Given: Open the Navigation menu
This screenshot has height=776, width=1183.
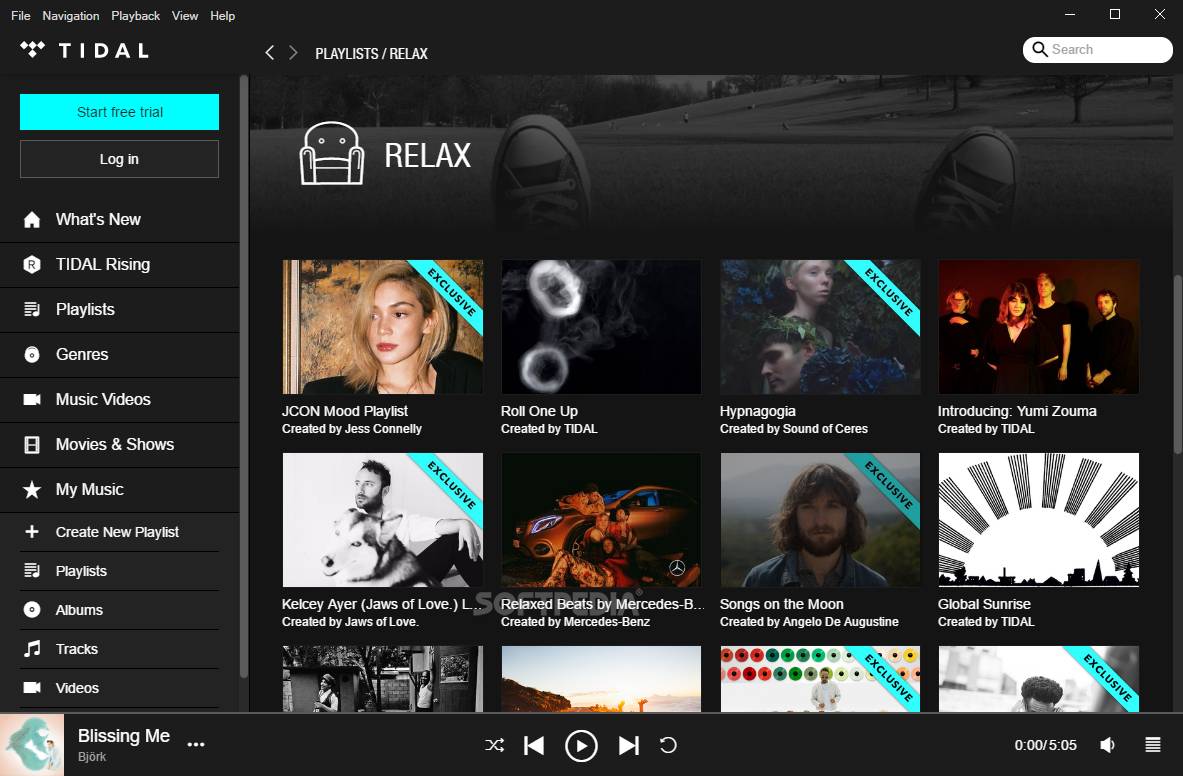Looking at the screenshot, I should point(70,15).
